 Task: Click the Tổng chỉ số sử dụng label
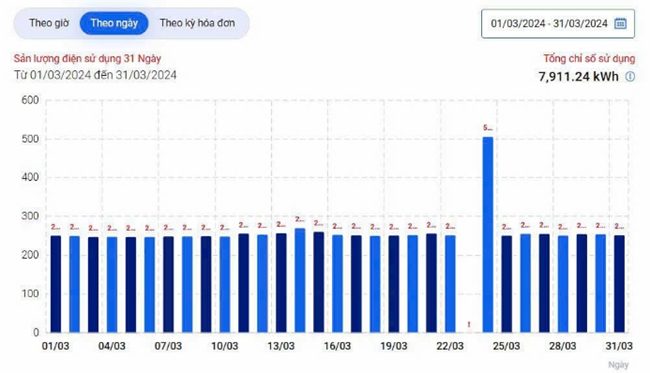point(589,59)
